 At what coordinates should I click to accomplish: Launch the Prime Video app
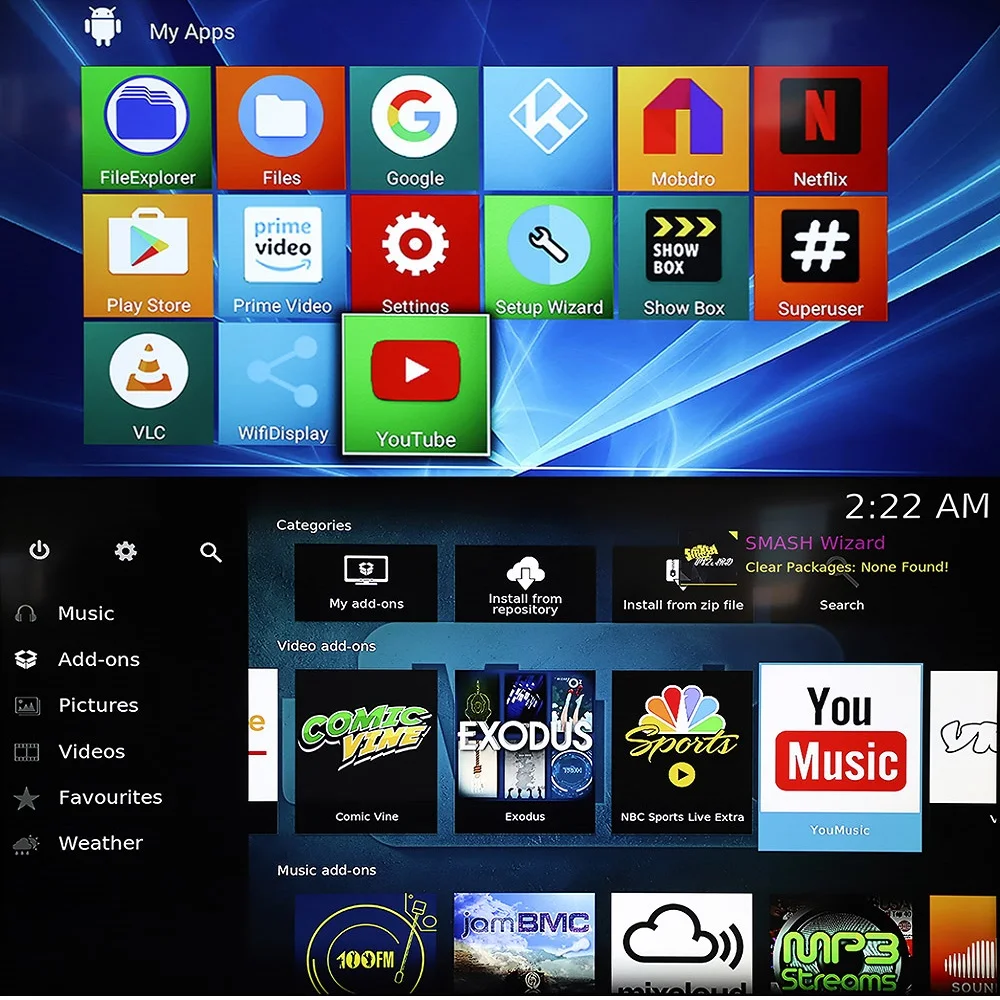tap(282, 256)
